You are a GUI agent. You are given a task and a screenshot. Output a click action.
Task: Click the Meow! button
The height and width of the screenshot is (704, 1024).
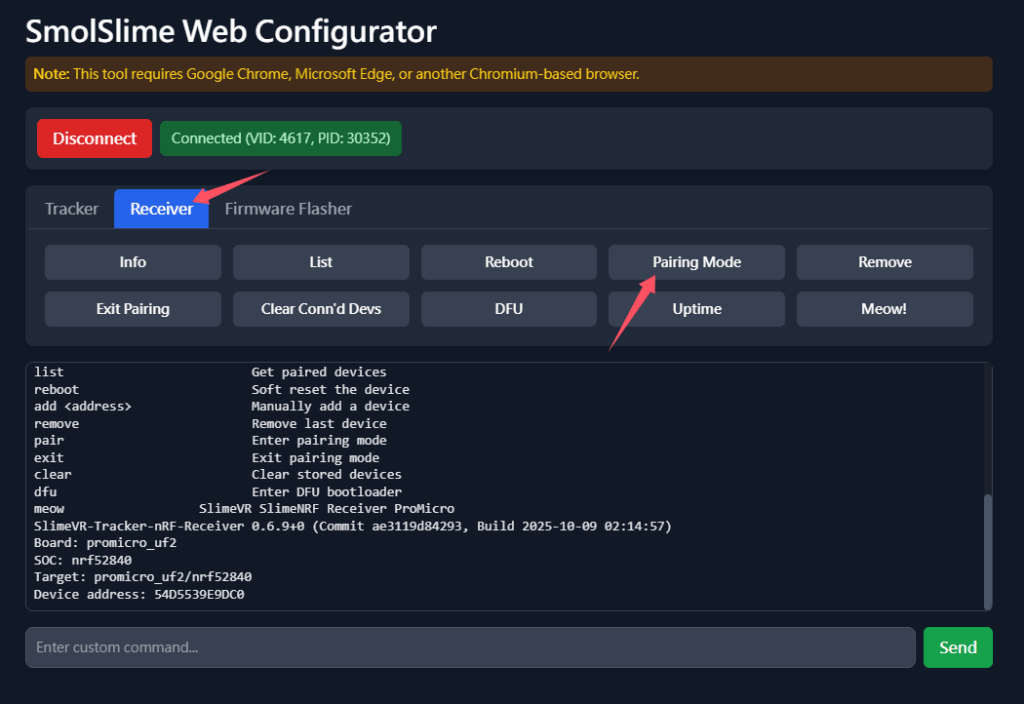[885, 309]
